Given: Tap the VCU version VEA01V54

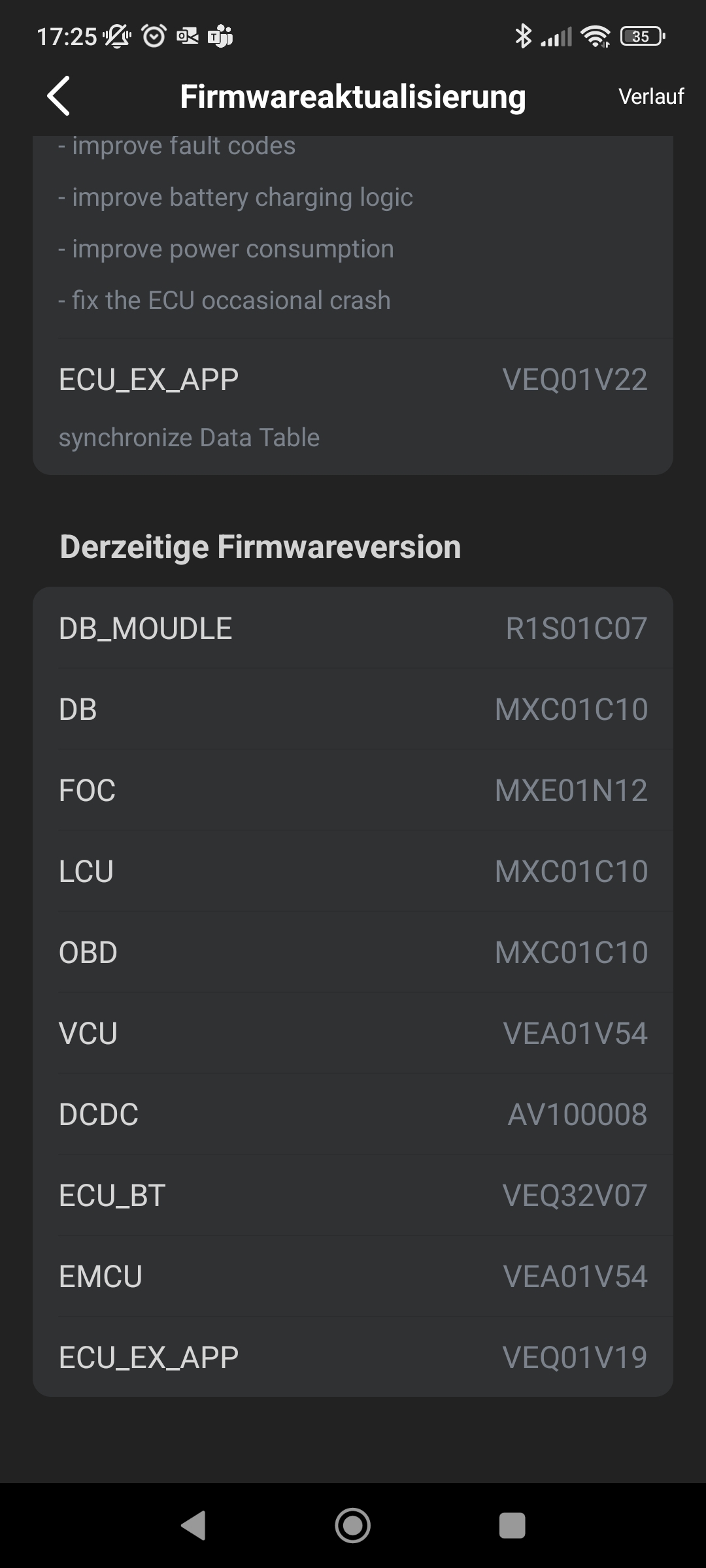Looking at the screenshot, I should coord(575,1034).
